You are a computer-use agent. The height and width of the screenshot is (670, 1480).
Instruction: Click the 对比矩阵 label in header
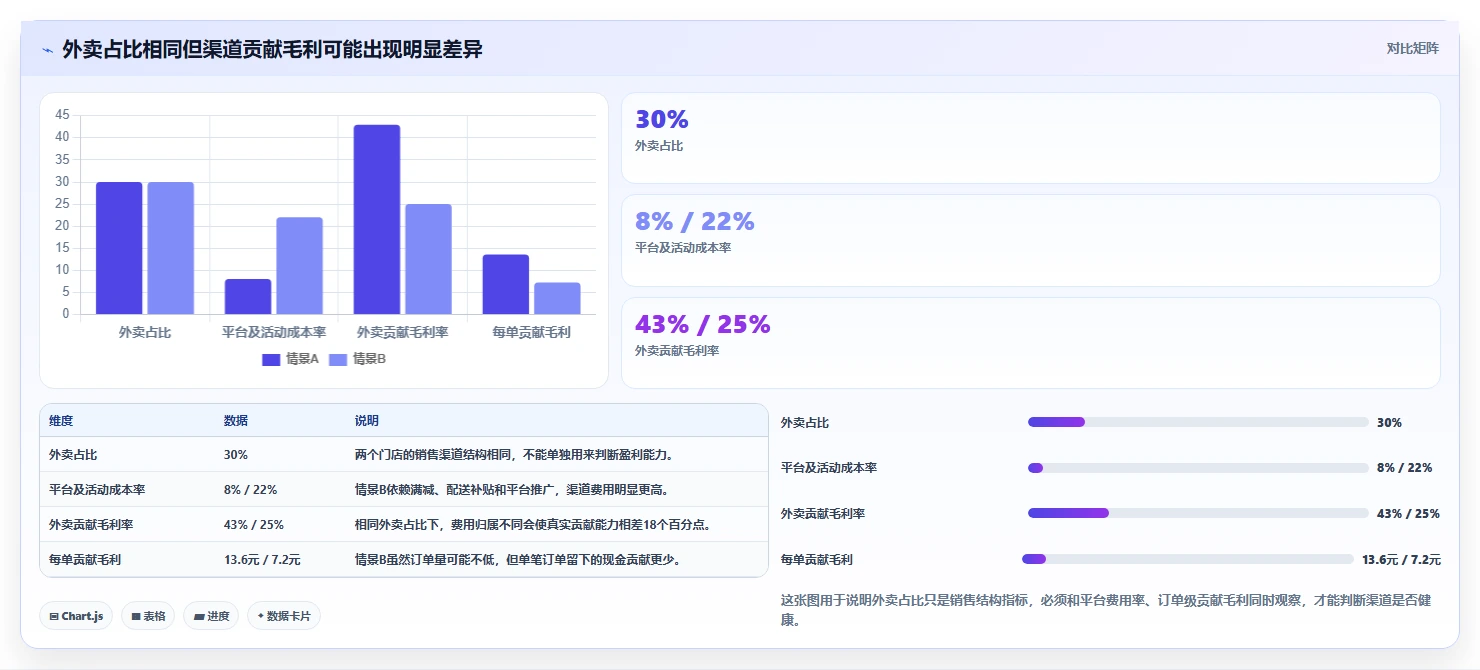coord(1413,48)
